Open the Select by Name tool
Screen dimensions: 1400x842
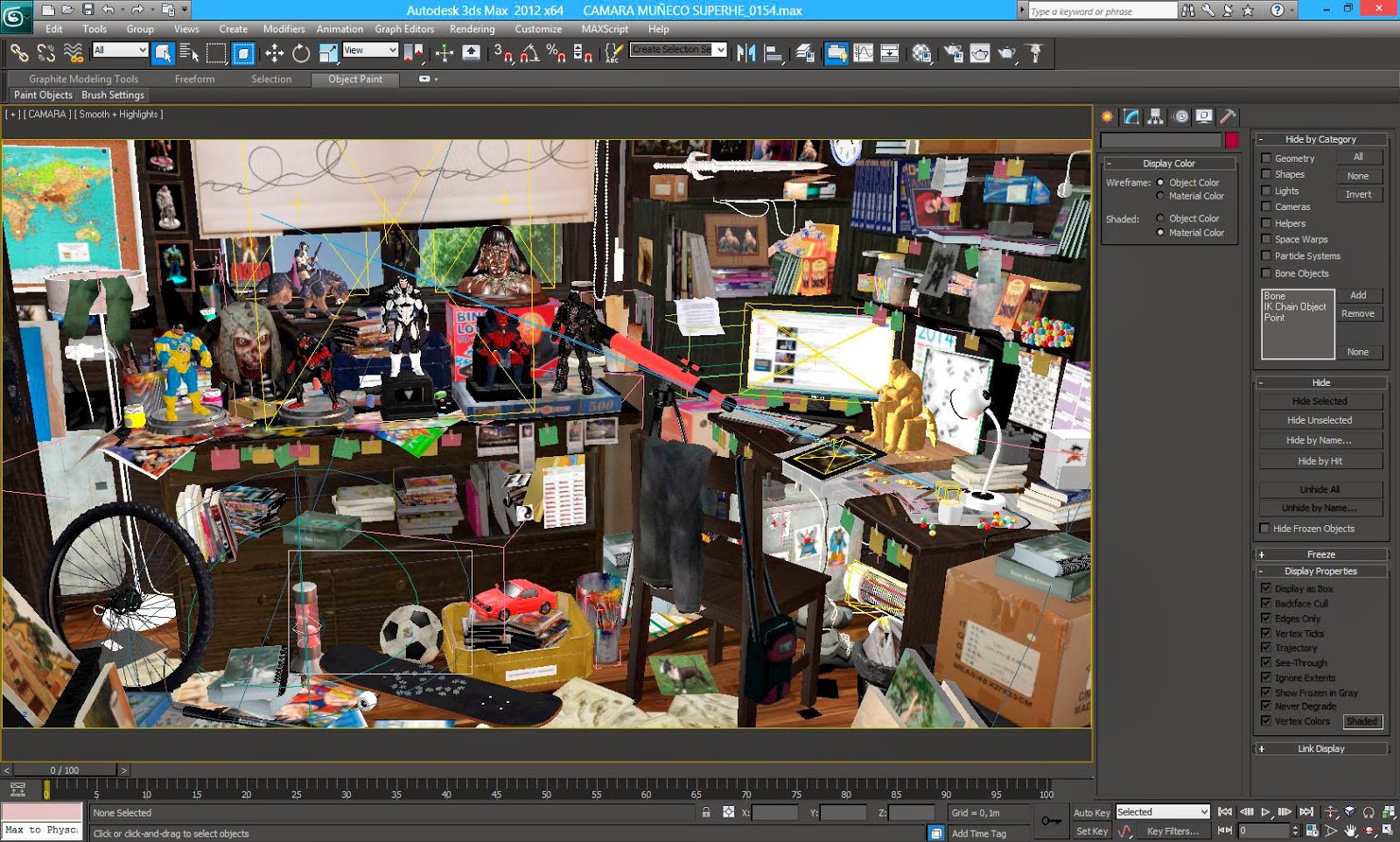click(189, 53)
